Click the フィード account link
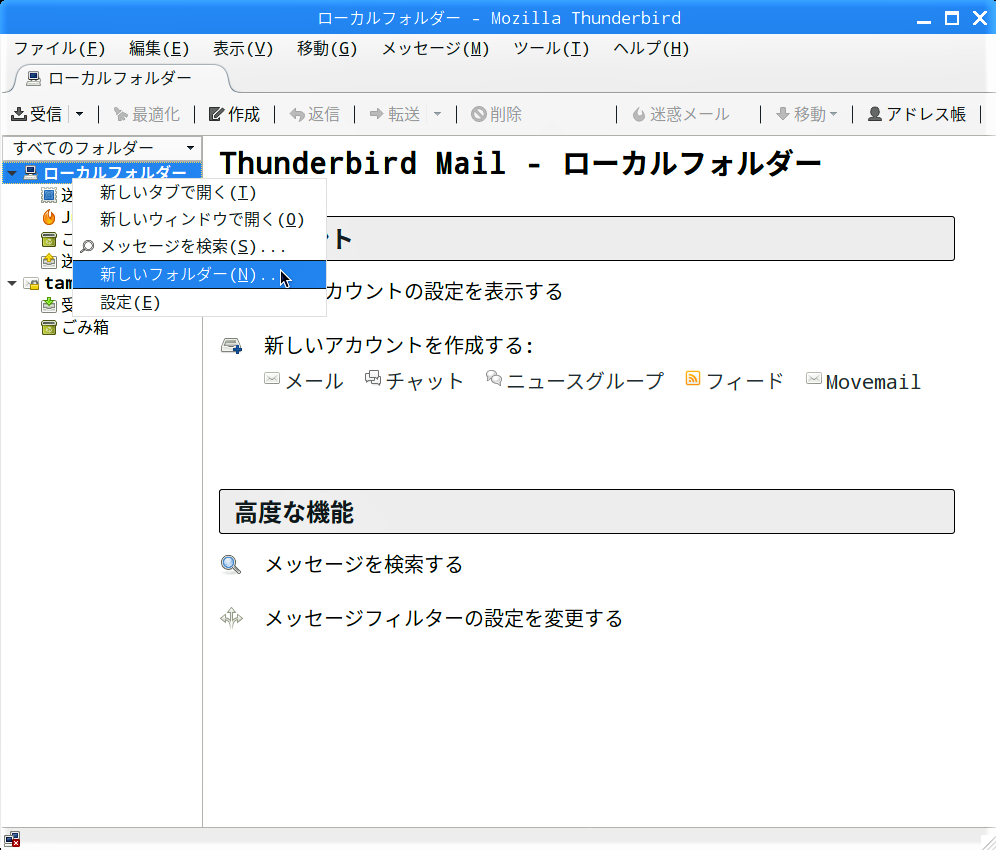The height and width of the screenshot is (850, 996). click(x=744, y=381)
